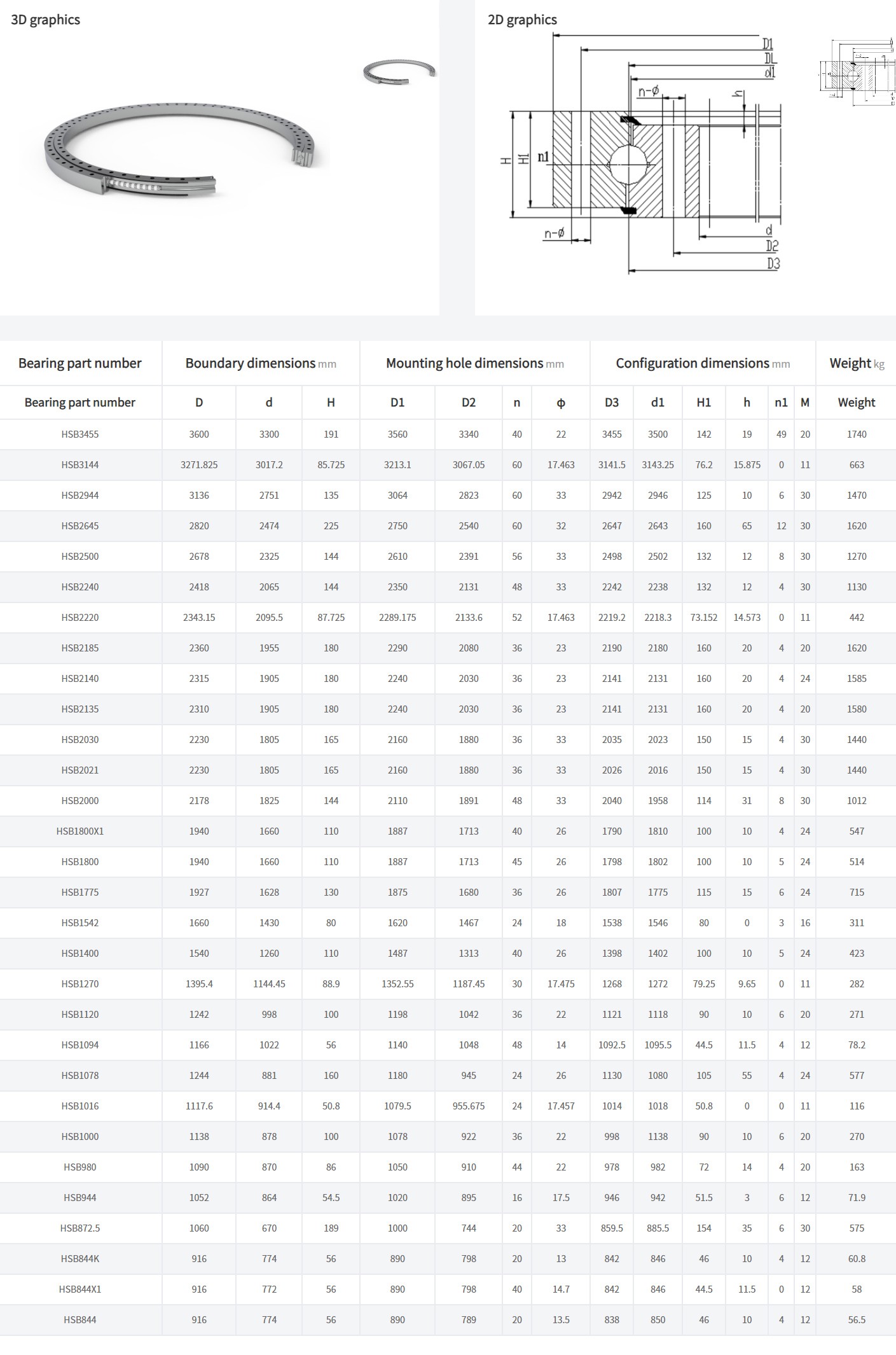
Task: Open part number HSB2944
Action: point(80,496)
